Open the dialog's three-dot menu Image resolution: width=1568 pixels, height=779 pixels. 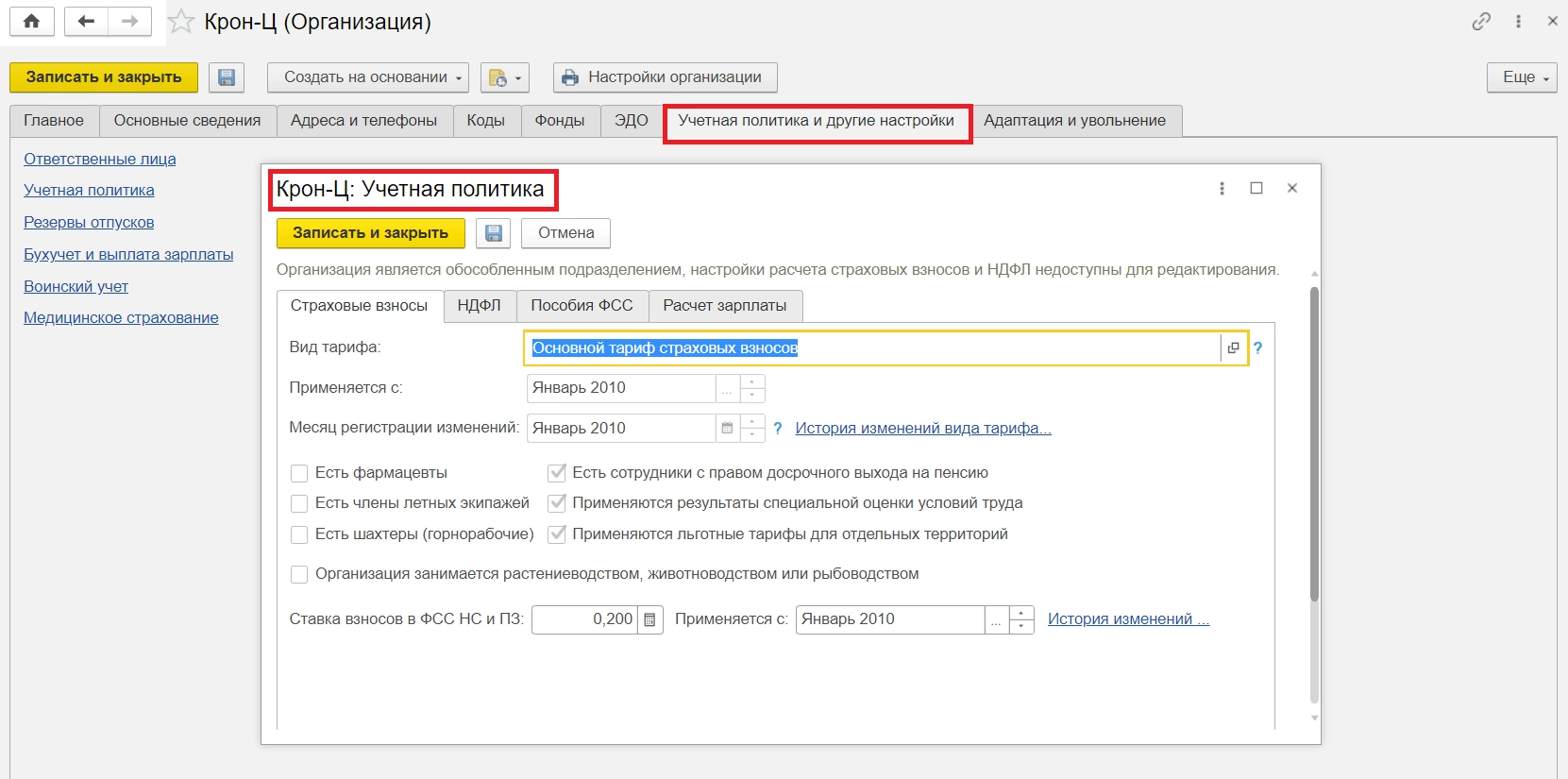tap(1222, 189)
